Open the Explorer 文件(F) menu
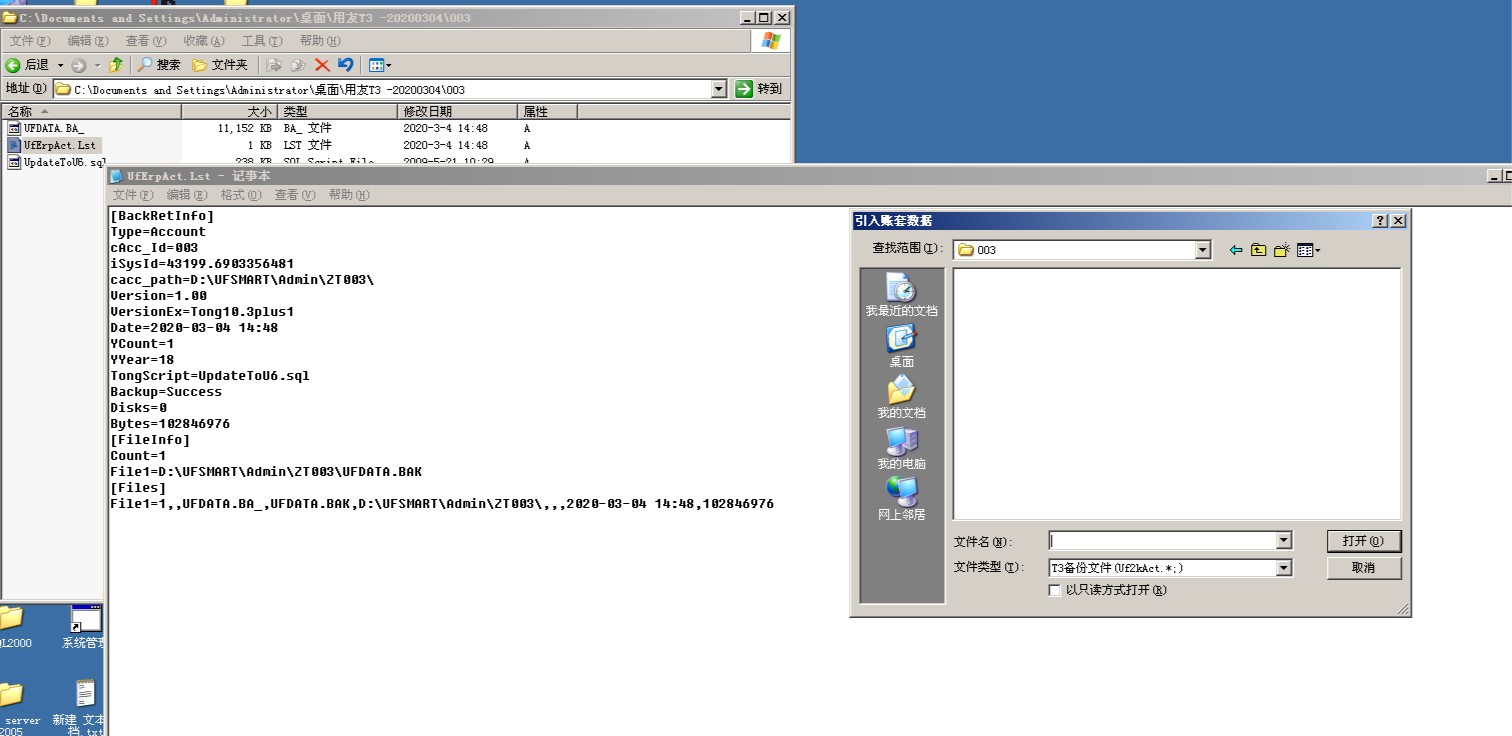Viewport: 1512px width, 736px height. tap(29, 41)
